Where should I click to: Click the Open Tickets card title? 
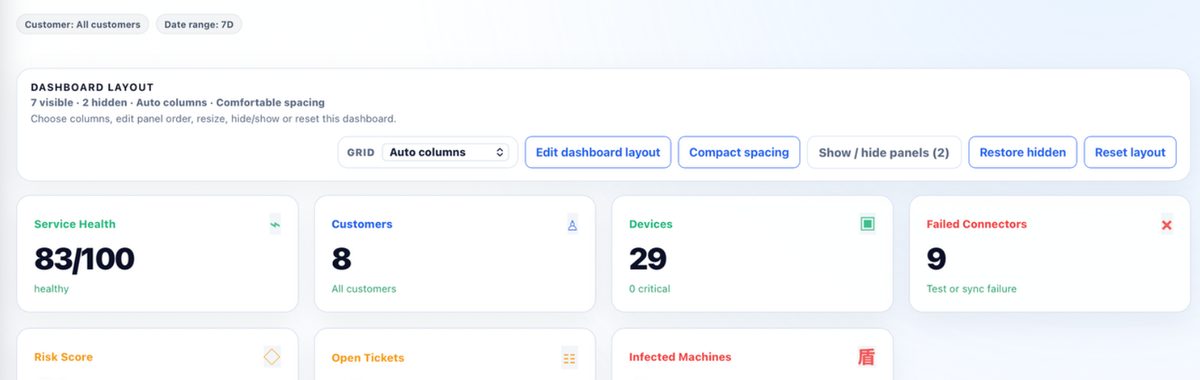pos(368,357)
